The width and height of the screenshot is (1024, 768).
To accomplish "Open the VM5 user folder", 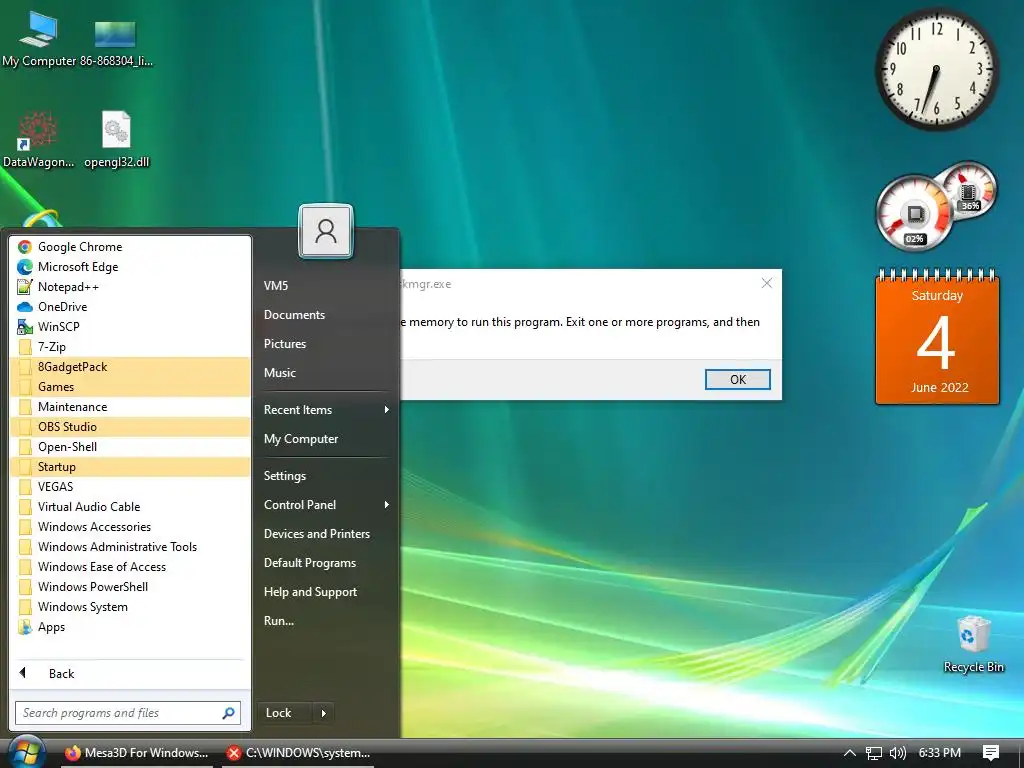I will click(x=325, y=285).
